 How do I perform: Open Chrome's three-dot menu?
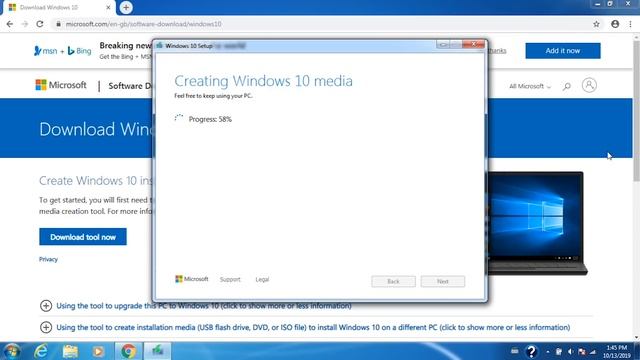pos(630,24)
